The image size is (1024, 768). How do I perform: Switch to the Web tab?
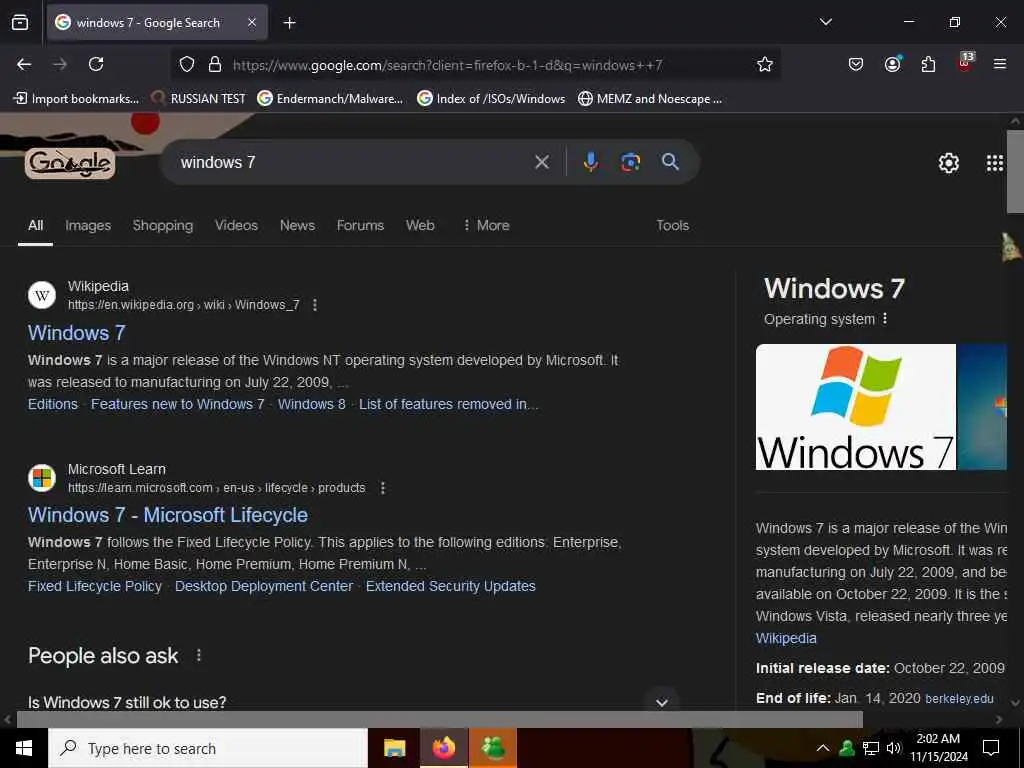pyautogui.click(x=420, y=225)
